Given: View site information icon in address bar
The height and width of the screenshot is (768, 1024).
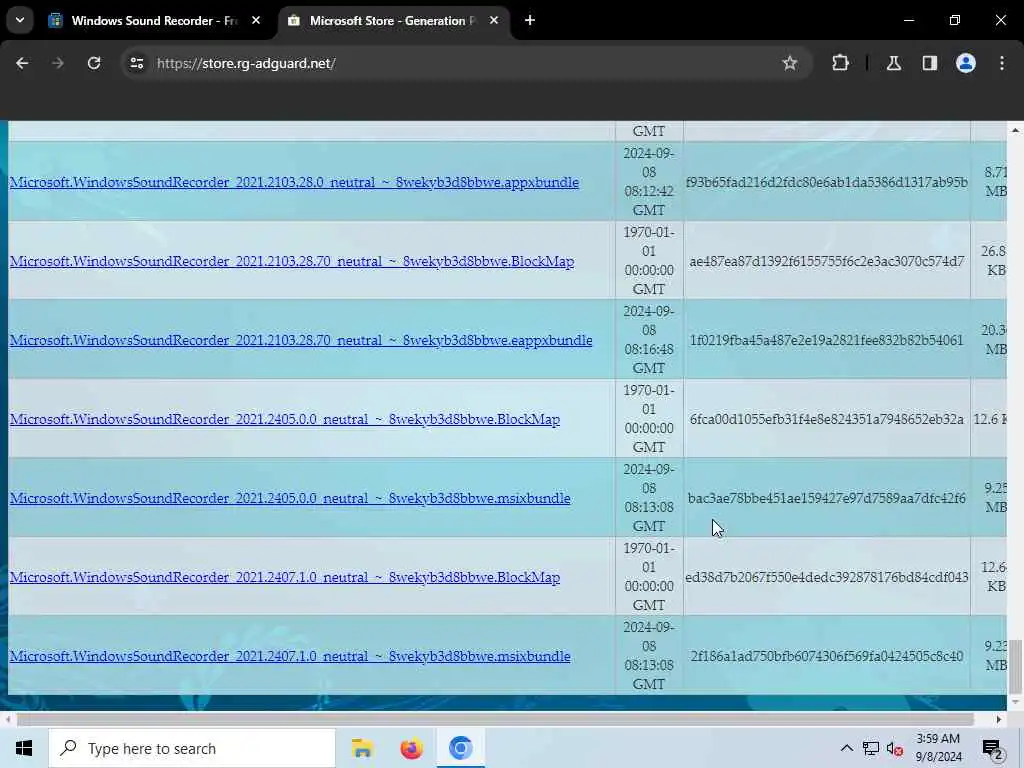Looking at the screenshot, I should coord(136,63).
